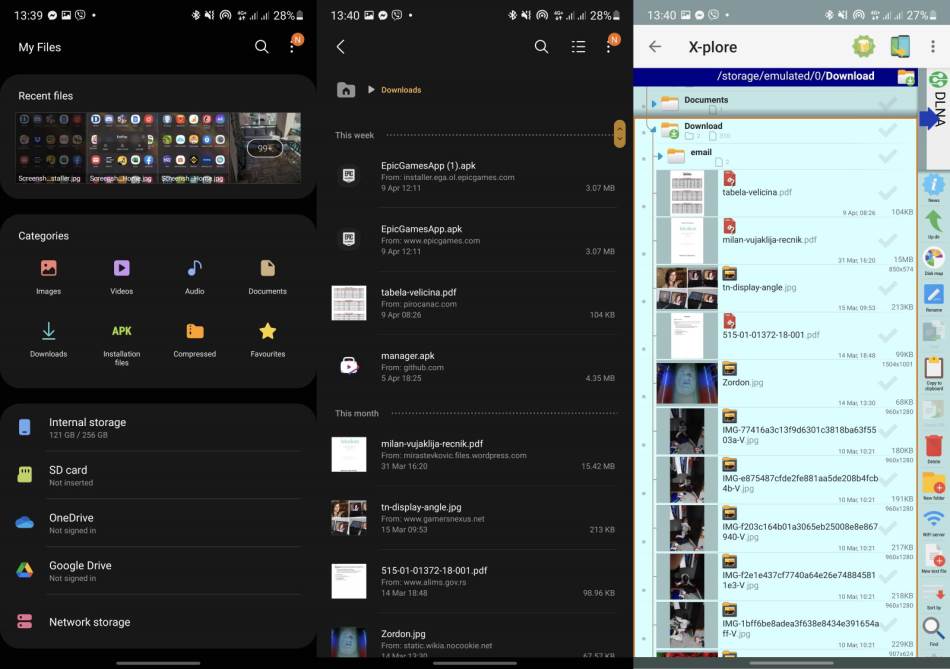Open SD card entry

click(158, 475)
